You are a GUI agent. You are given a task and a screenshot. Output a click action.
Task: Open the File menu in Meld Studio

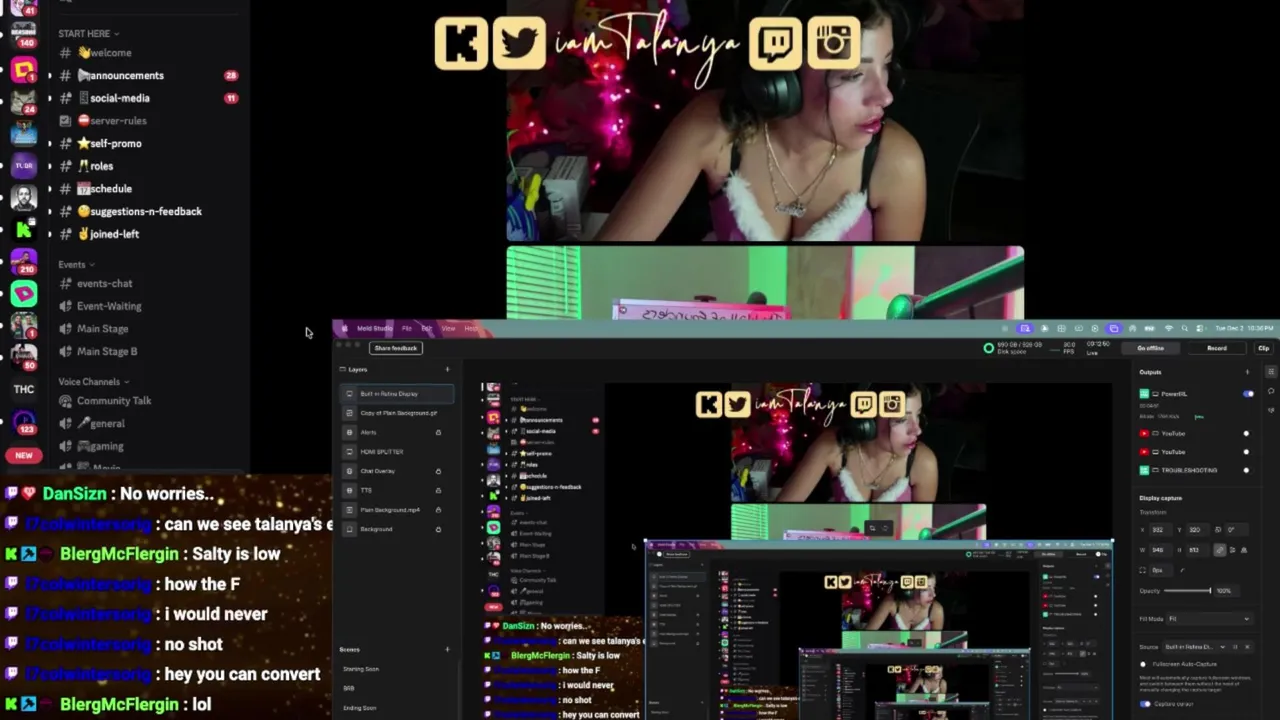point(406,328)
